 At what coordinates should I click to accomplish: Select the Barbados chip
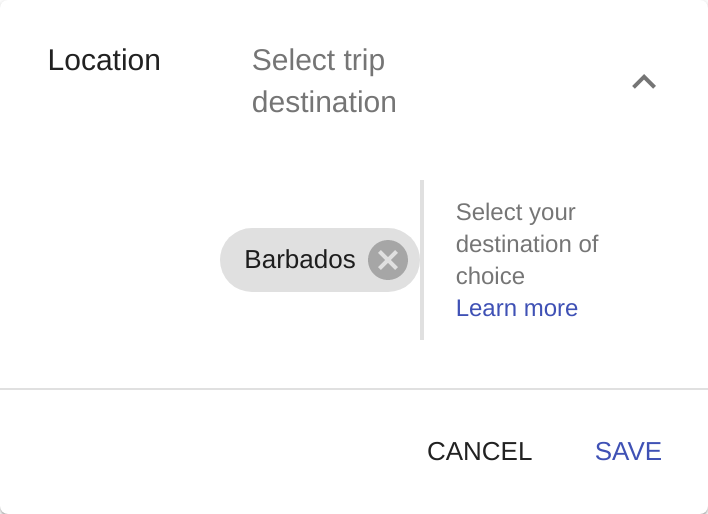(x=299, y=260)
